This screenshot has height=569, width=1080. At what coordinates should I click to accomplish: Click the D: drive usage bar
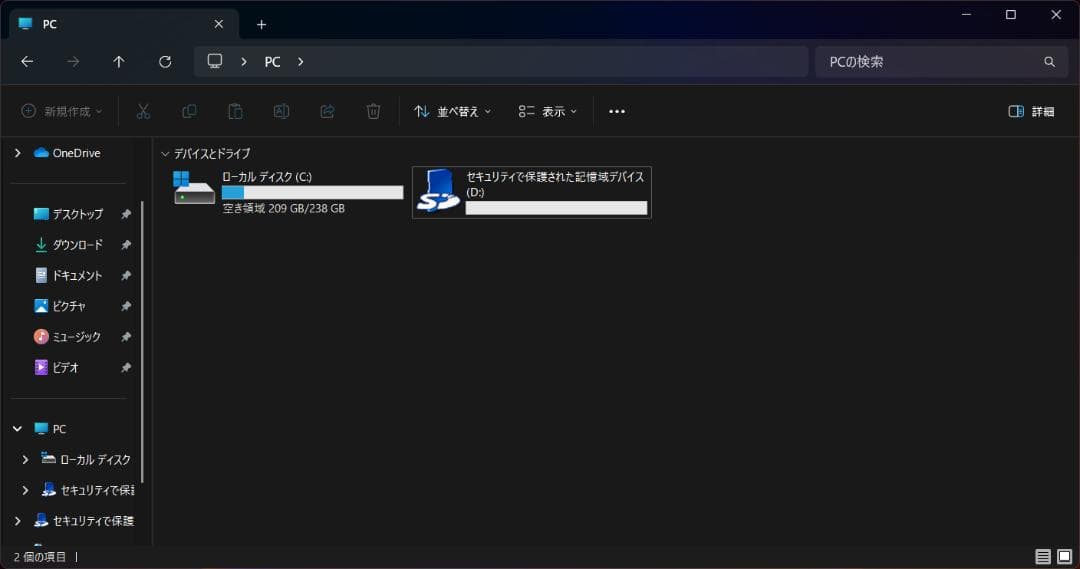(557, 208)
